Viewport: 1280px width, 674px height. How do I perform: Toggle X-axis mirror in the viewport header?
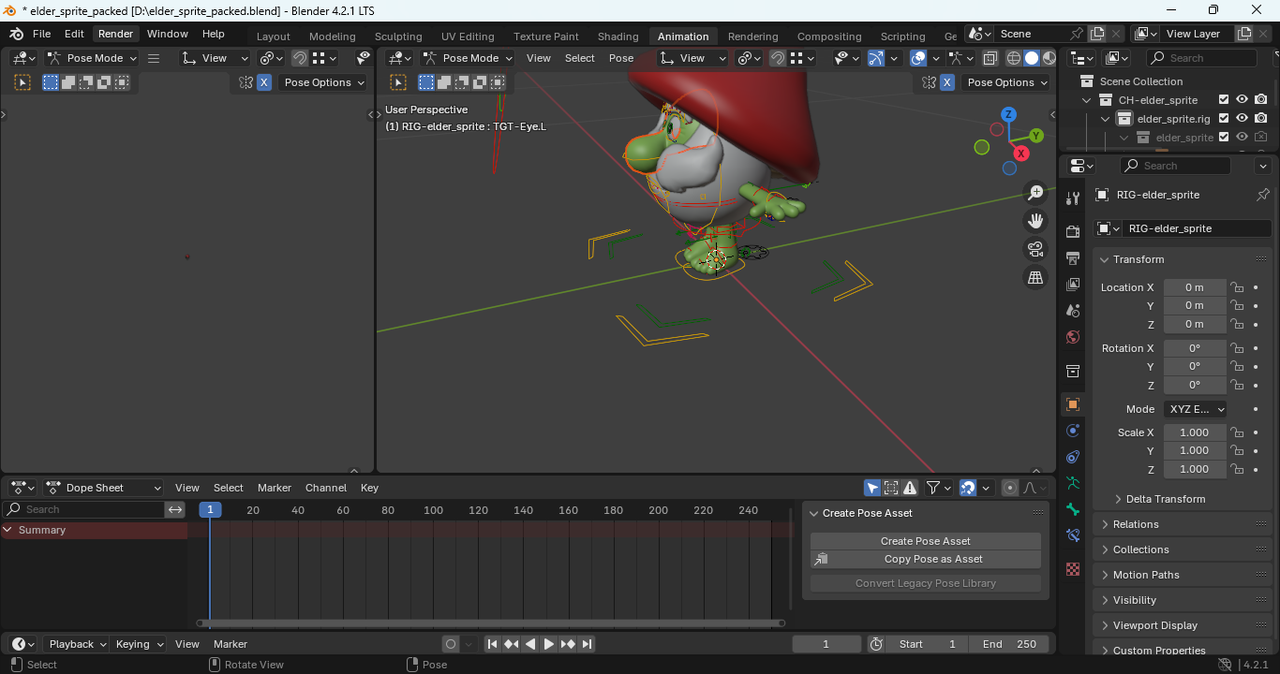pos(946,83)
